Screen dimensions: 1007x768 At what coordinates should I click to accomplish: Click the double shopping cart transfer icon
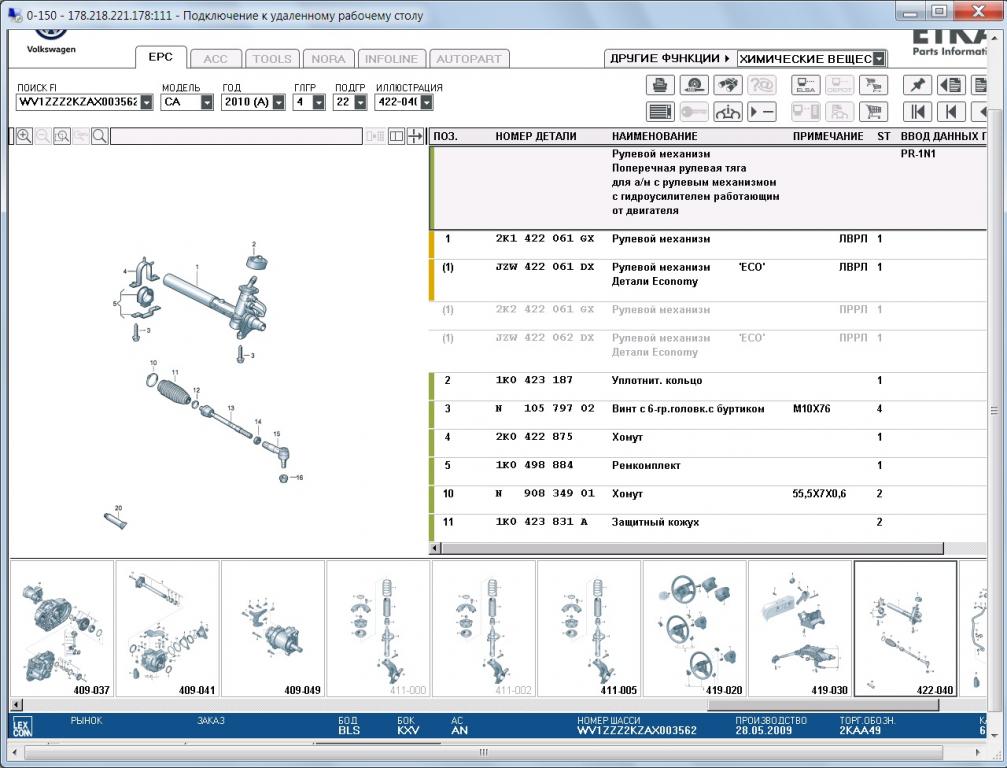pos(873,85)
